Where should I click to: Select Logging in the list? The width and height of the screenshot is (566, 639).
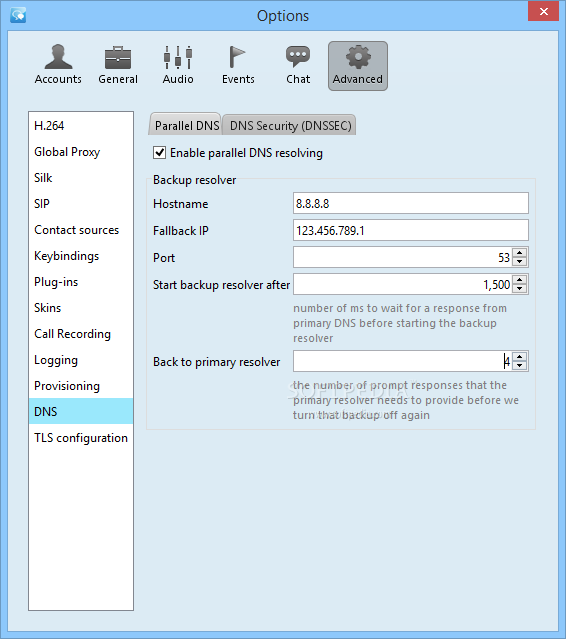81,360
